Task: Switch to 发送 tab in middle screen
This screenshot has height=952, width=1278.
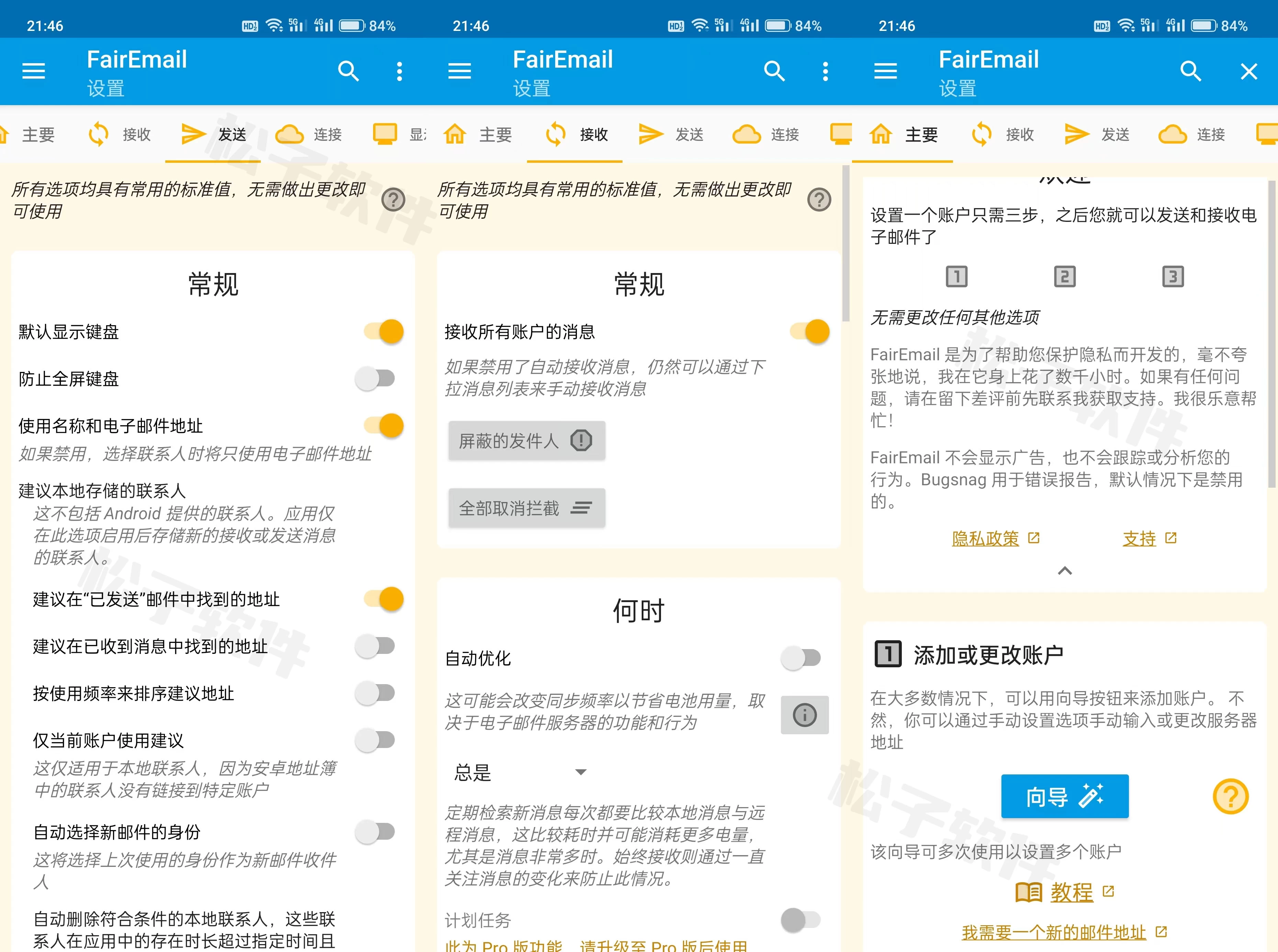Action: (x=670, y=134)
